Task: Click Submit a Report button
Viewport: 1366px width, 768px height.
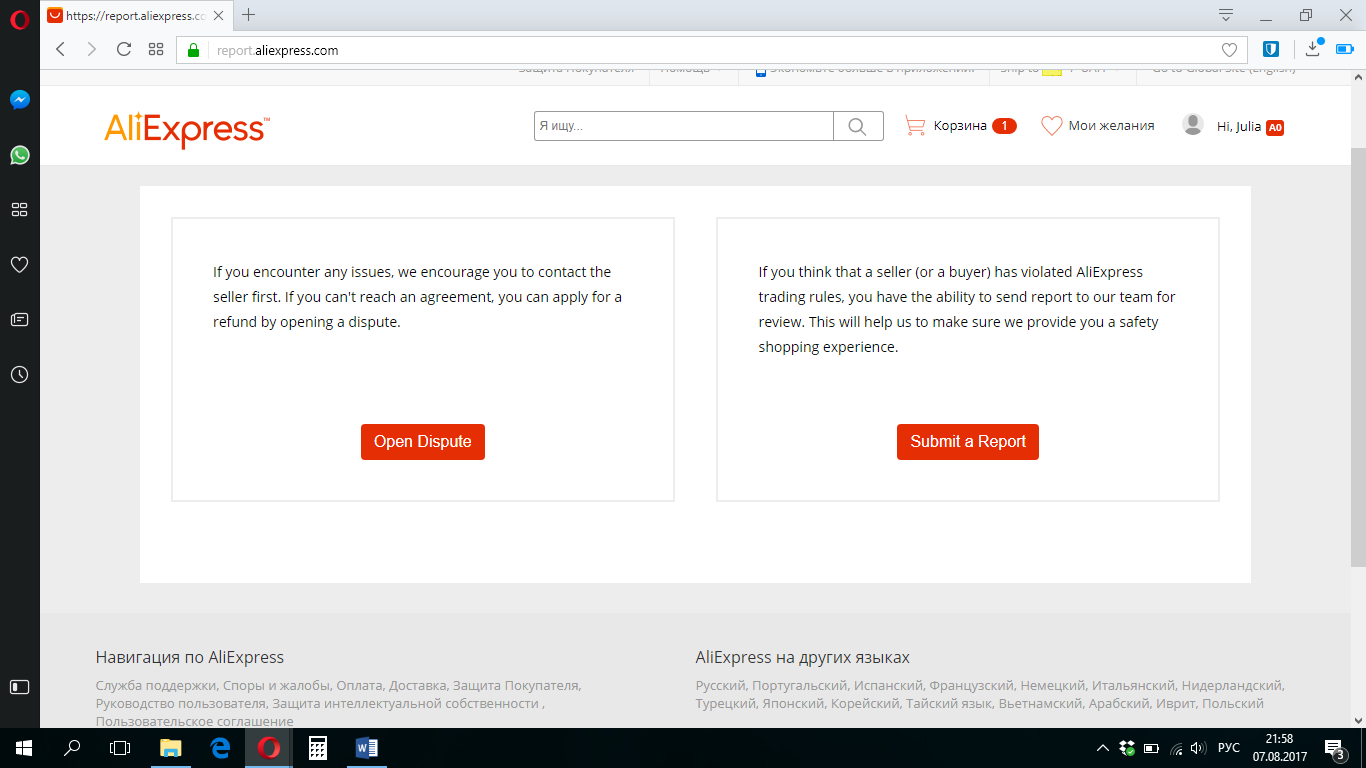Action: click(968, 442)
